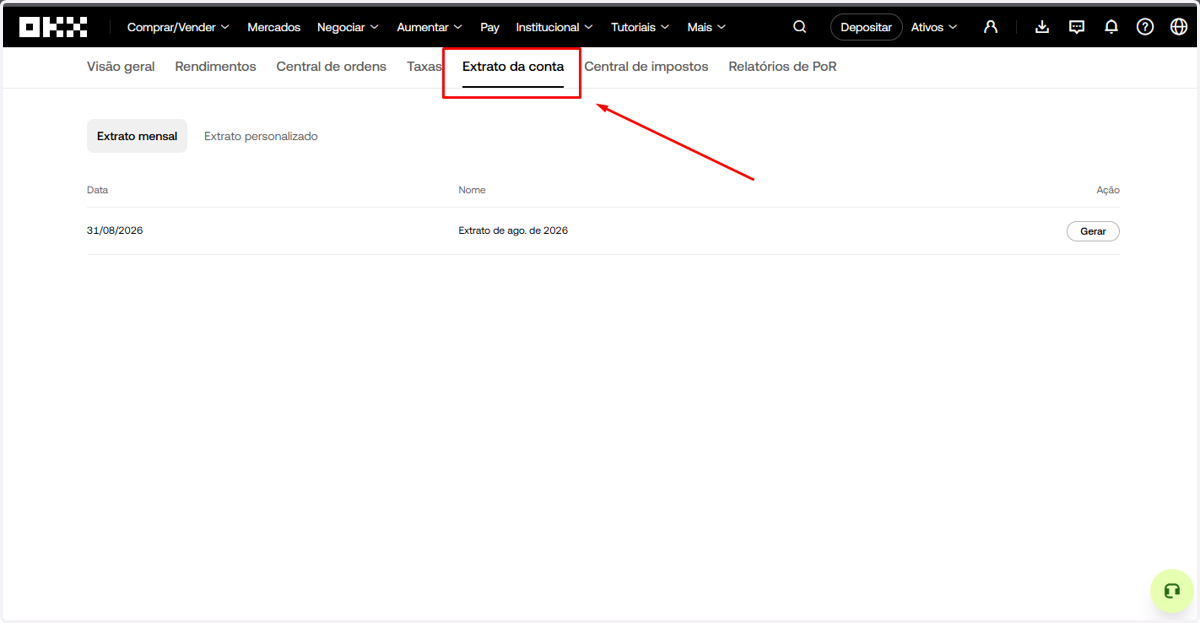Expand the Tutoriais dropdown menu

(640, 27)
